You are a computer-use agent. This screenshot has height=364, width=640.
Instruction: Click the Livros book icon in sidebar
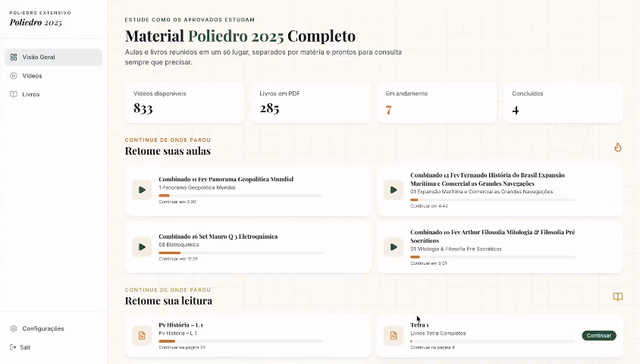tap(13, 94)
